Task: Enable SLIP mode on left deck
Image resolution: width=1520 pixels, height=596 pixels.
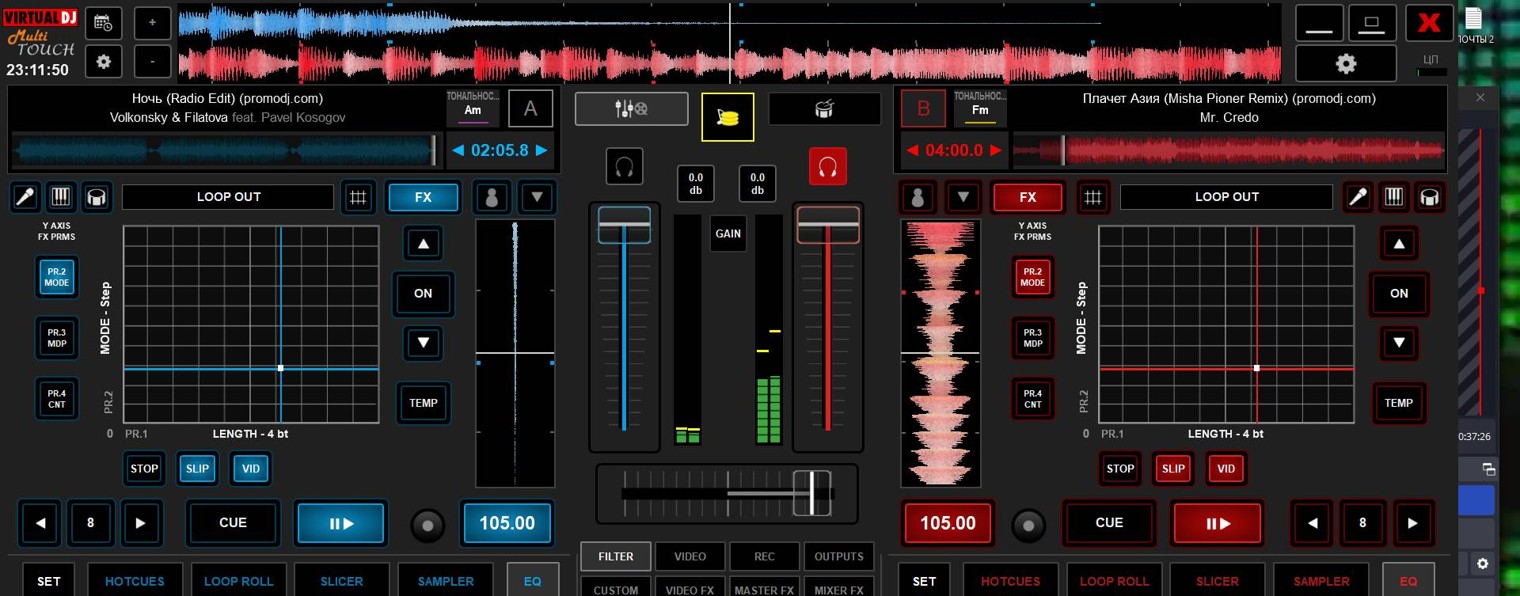Action: [198, 468]
